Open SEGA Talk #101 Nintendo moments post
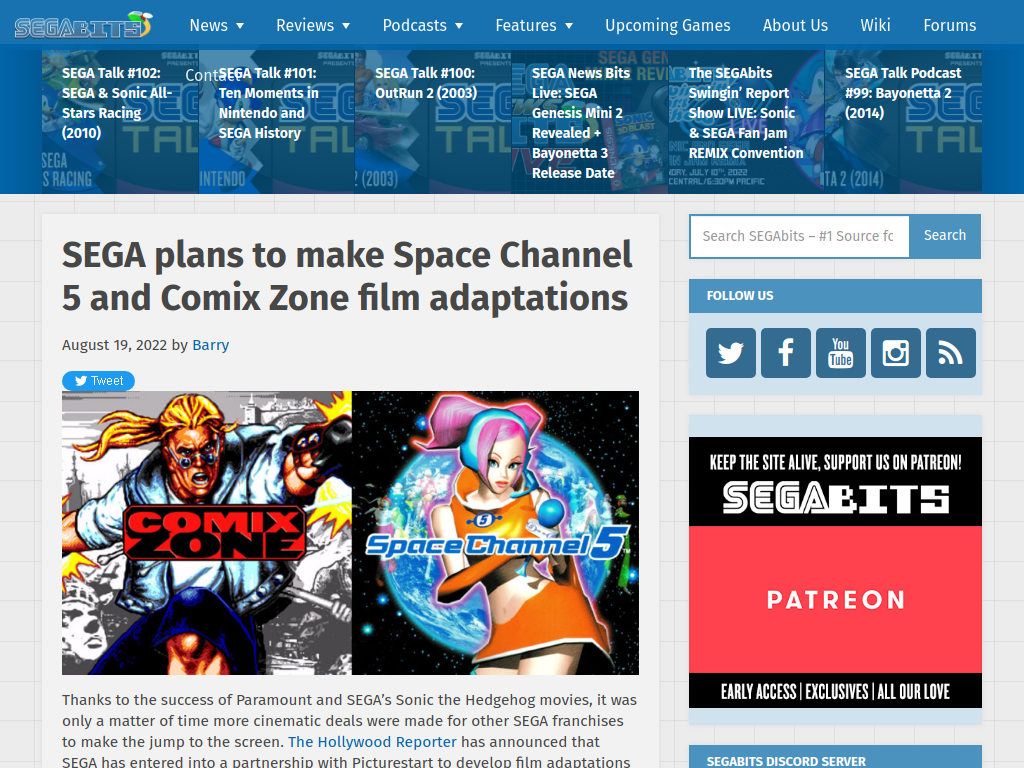Viewport: 1024px width, 768px height. [x=277, y=121]
